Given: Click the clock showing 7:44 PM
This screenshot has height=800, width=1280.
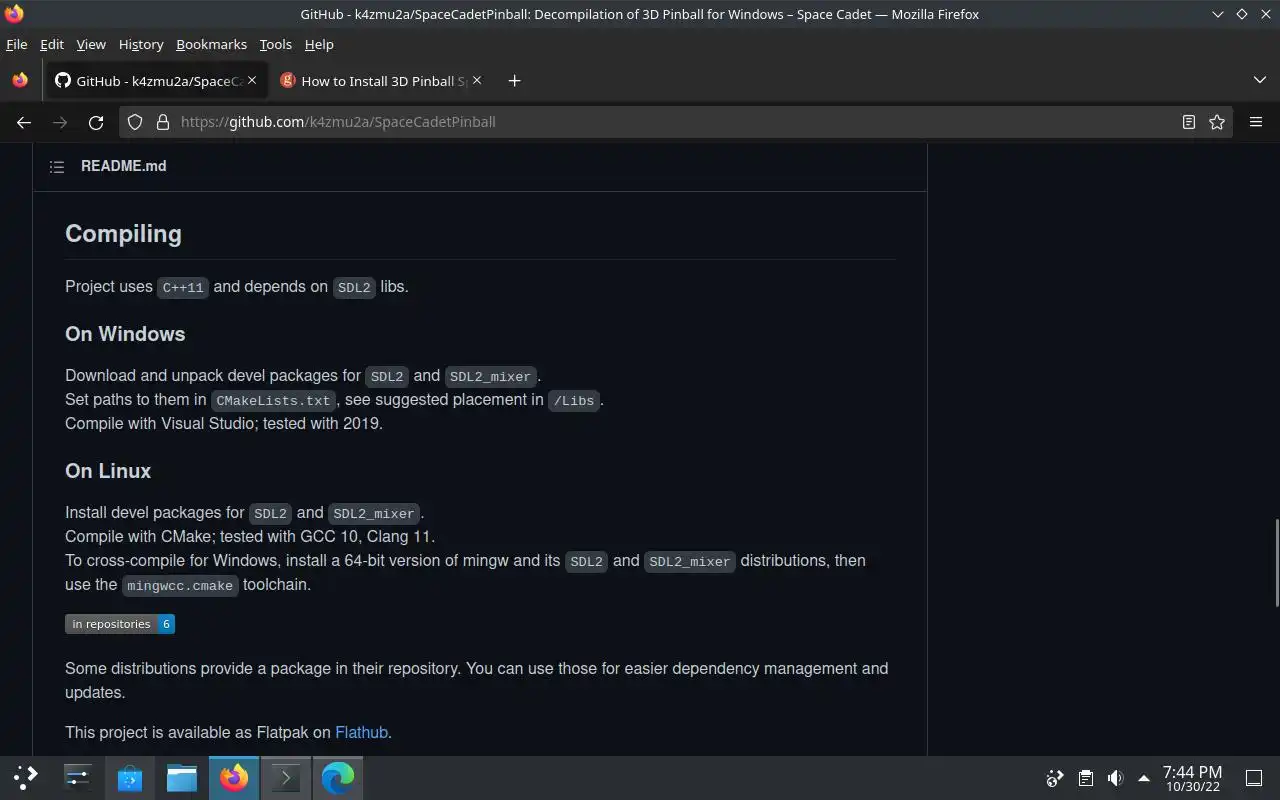Looking at the screenshot, I should [1192, 778].
